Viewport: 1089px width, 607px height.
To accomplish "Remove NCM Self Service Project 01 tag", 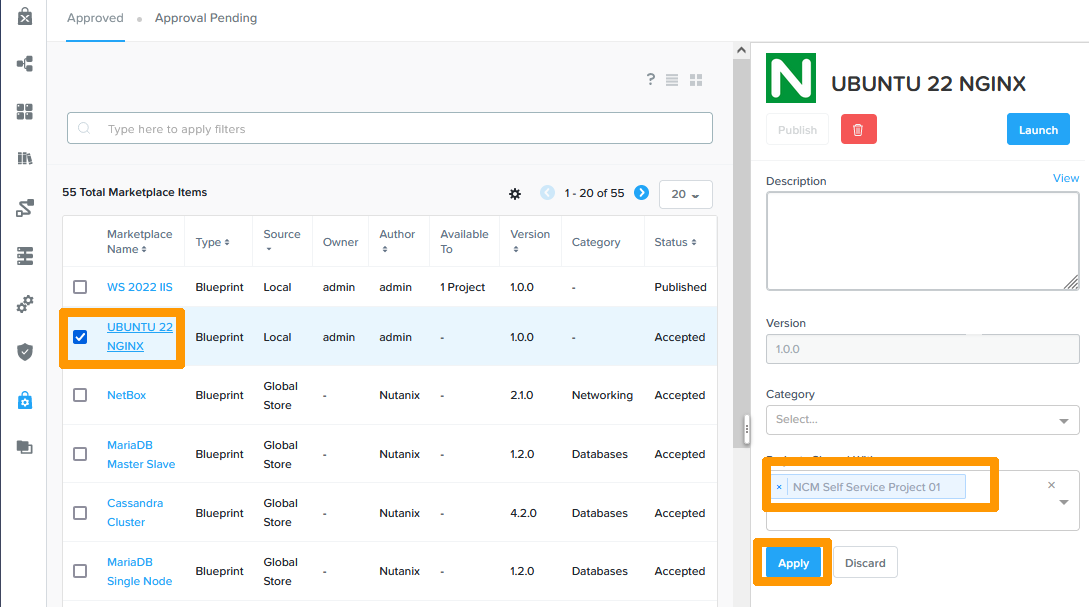I will (779, 487).
